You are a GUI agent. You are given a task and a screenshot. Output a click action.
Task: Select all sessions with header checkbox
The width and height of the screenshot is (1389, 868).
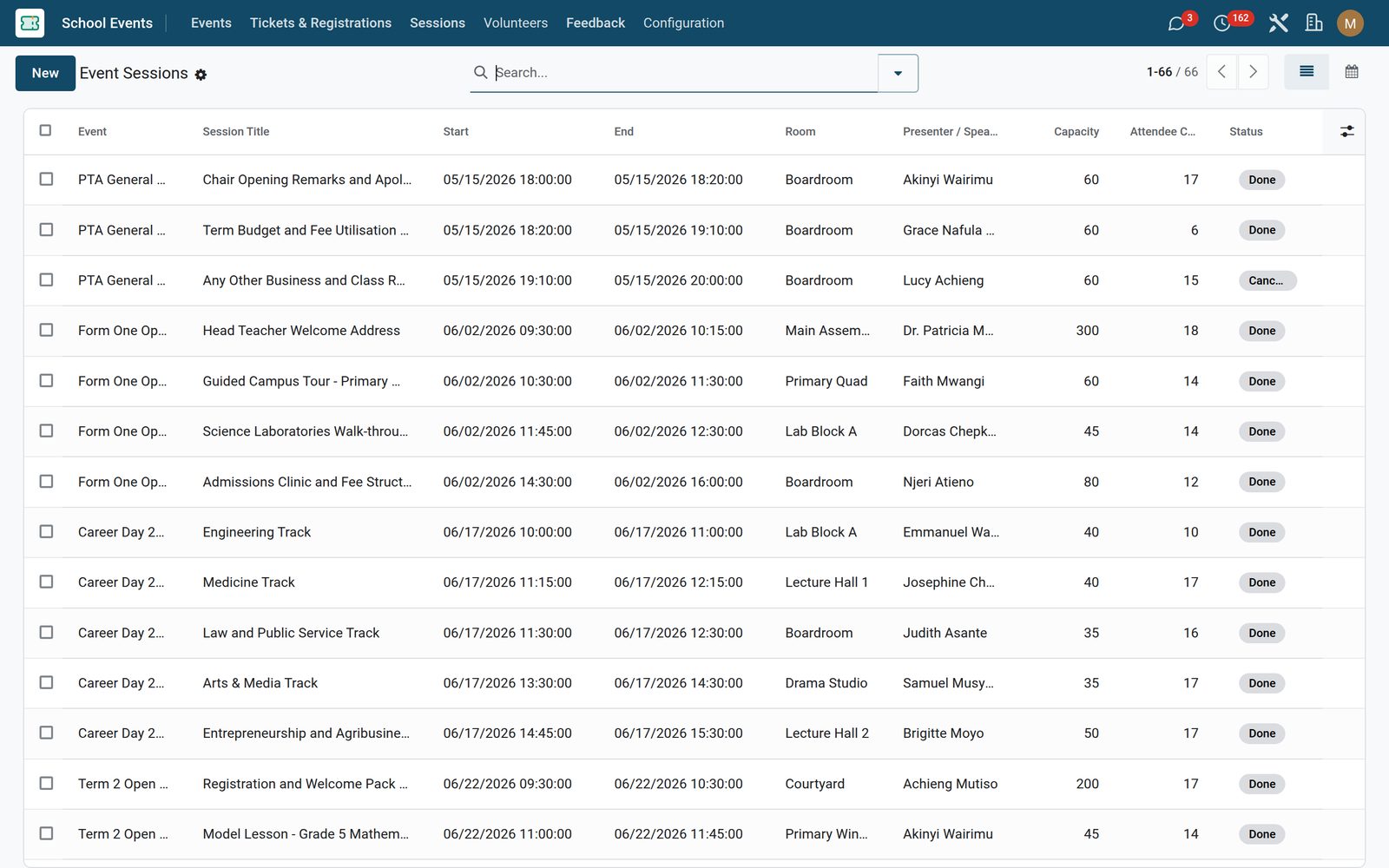(x=46, y=130)
